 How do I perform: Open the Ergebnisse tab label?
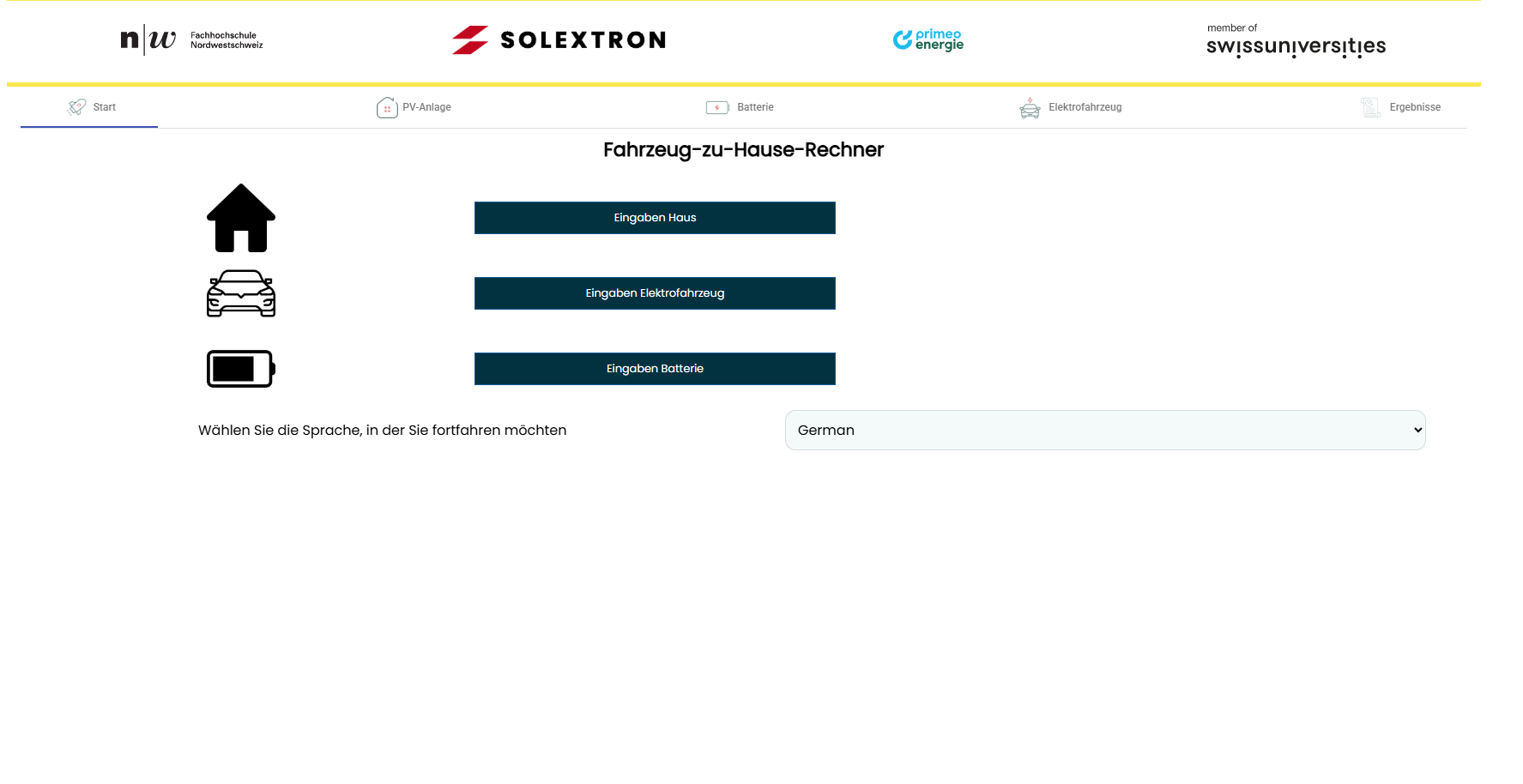1415,107
